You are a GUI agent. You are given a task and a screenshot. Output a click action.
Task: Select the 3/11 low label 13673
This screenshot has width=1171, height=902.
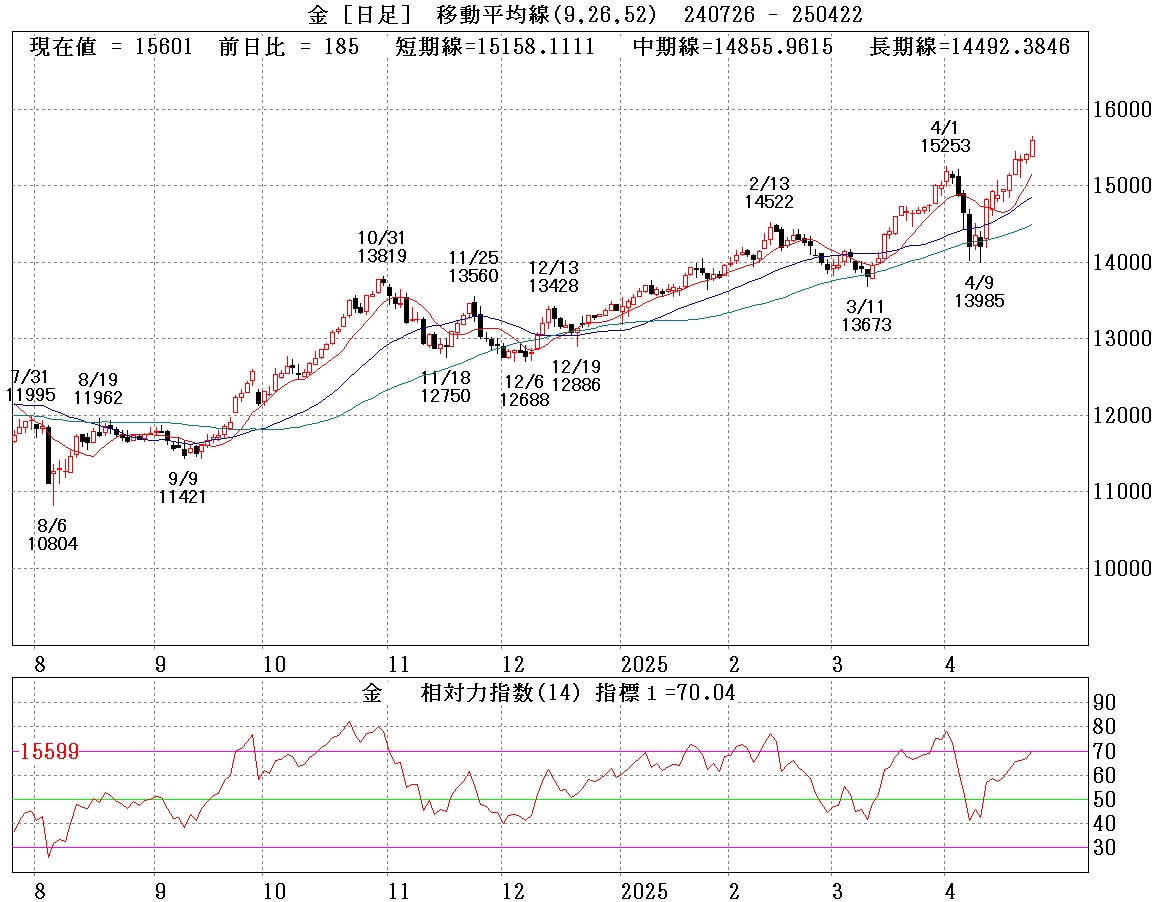[x=866, y=325]
